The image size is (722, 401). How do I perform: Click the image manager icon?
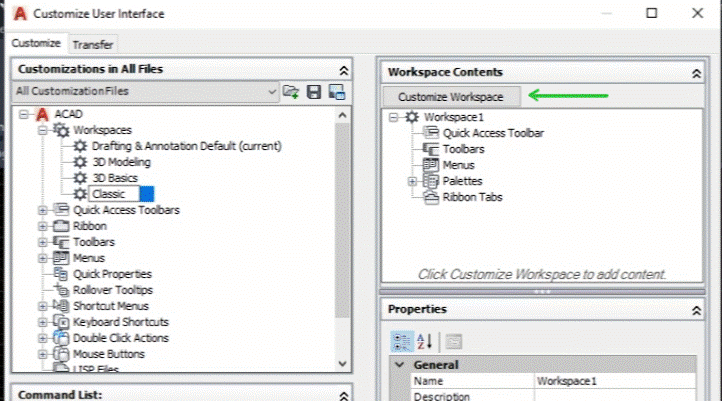pyautogui.click(x=337, y=92)
